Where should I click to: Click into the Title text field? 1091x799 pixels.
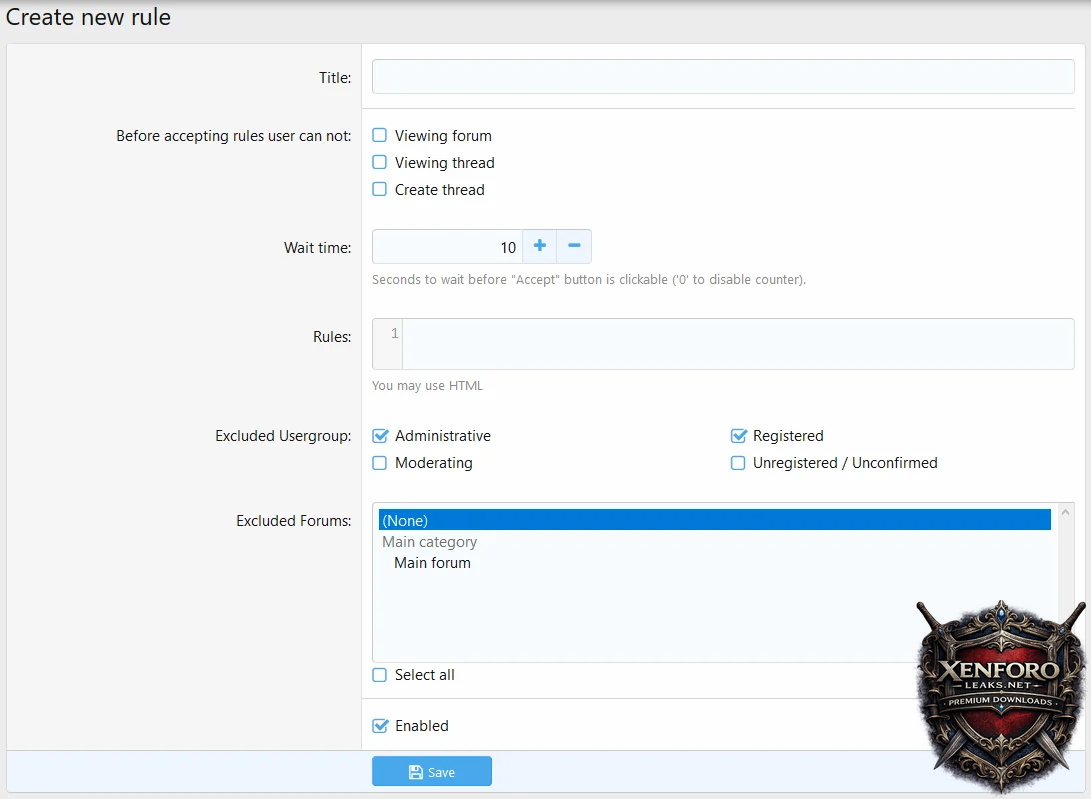tap(722, 77)
